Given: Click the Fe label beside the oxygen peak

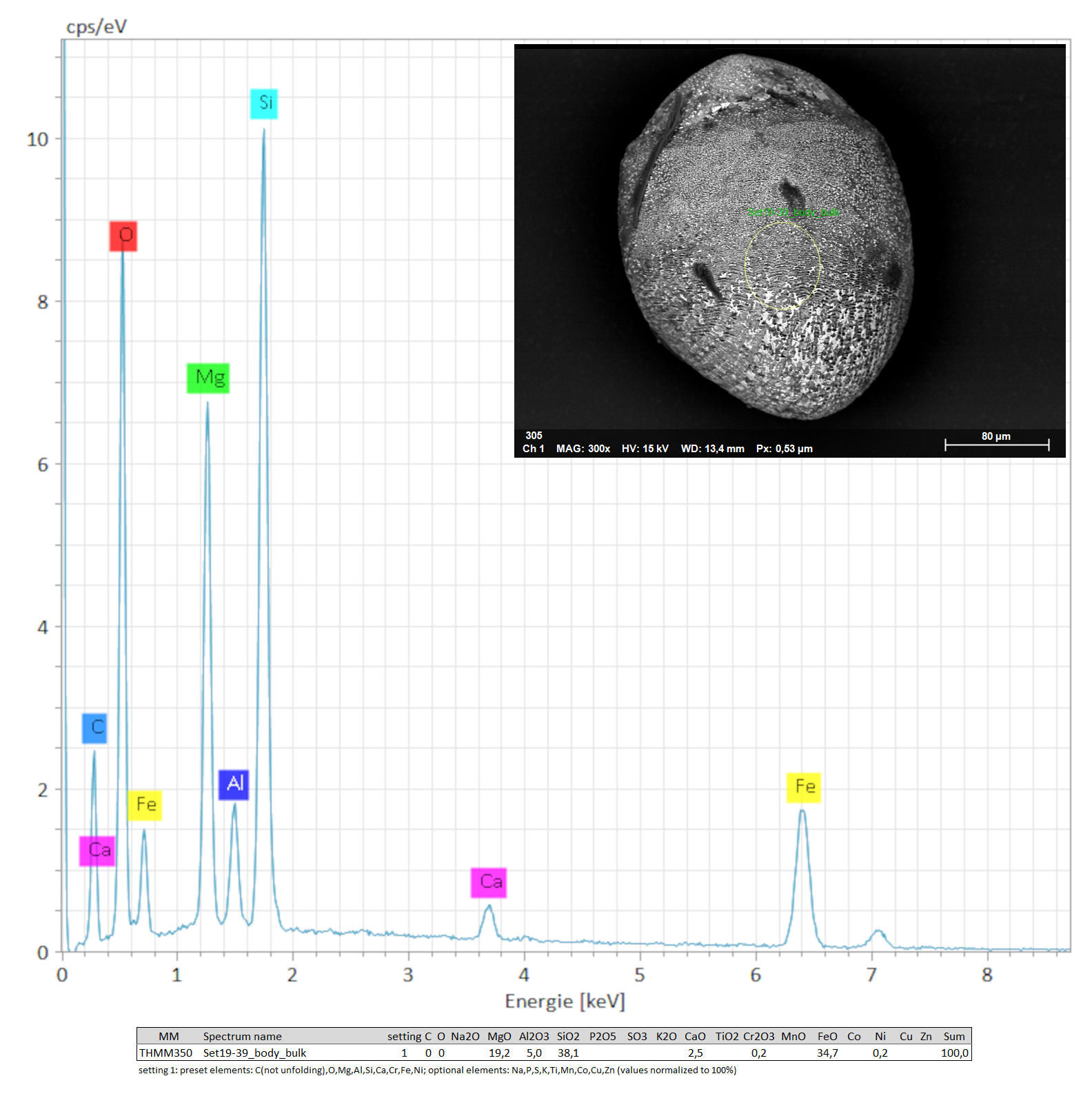Looking at the screenshot, I should click(x=145, y=805).
